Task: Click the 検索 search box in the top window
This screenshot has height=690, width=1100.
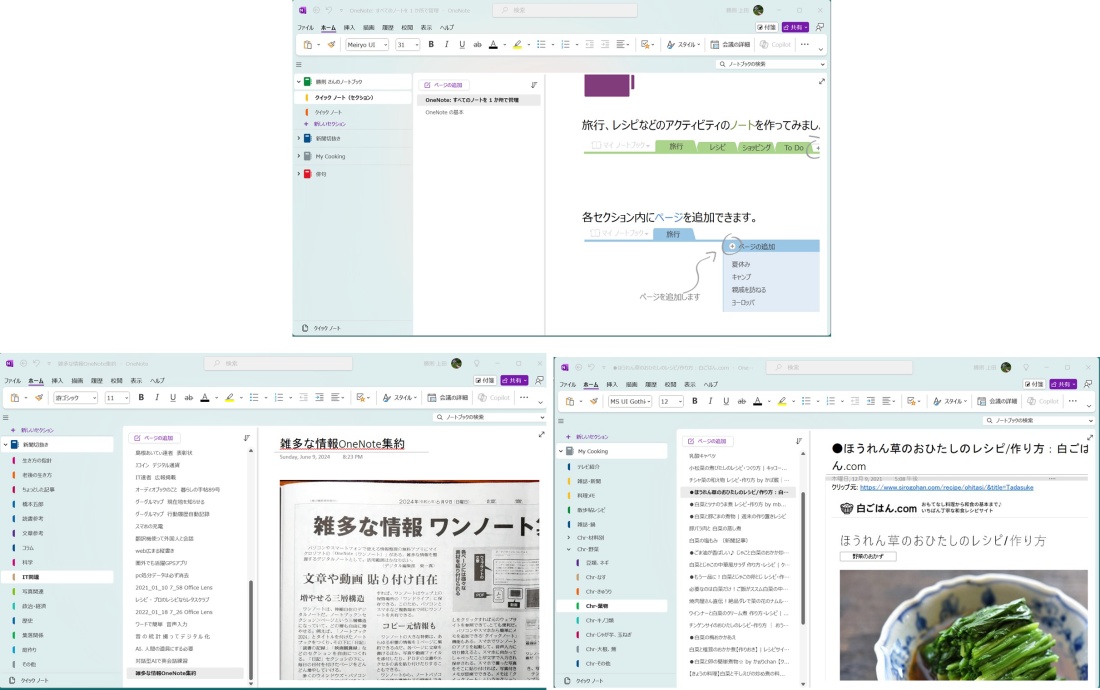Action: click(x=565, y=11)
